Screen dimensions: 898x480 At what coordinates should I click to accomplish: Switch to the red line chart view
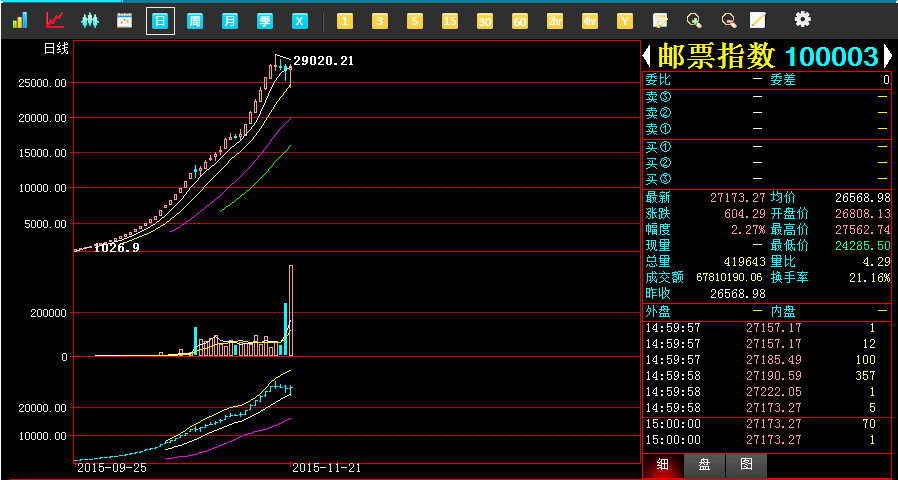(x=55, y=20)
